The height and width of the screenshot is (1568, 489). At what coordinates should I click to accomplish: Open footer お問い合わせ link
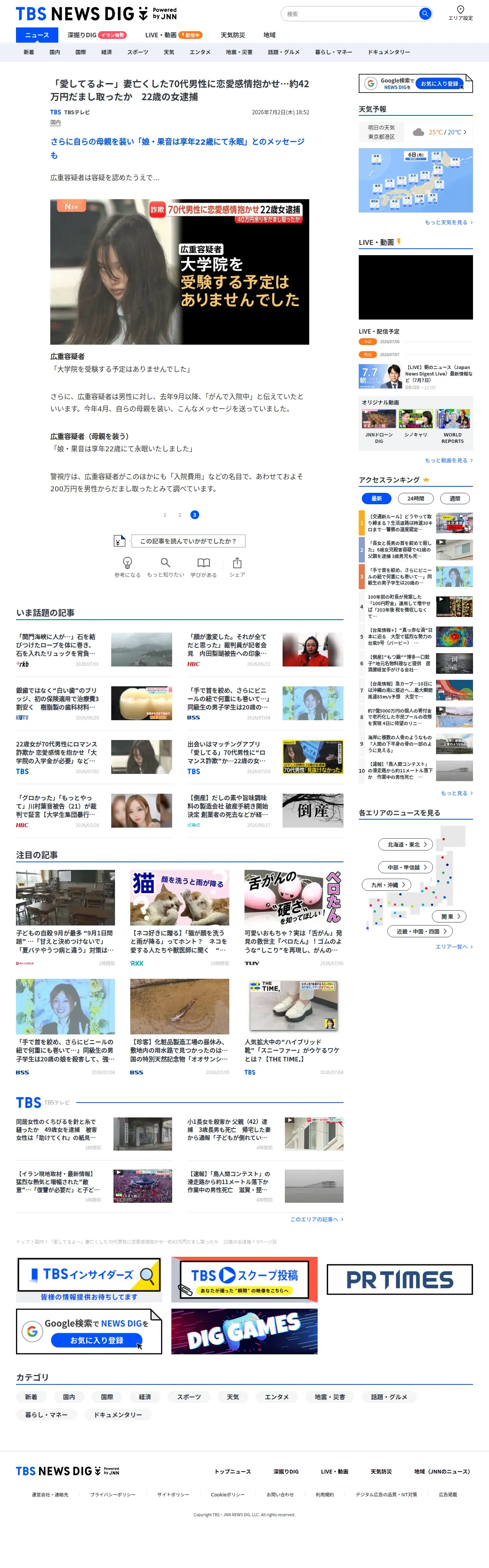pos(280,1494)
